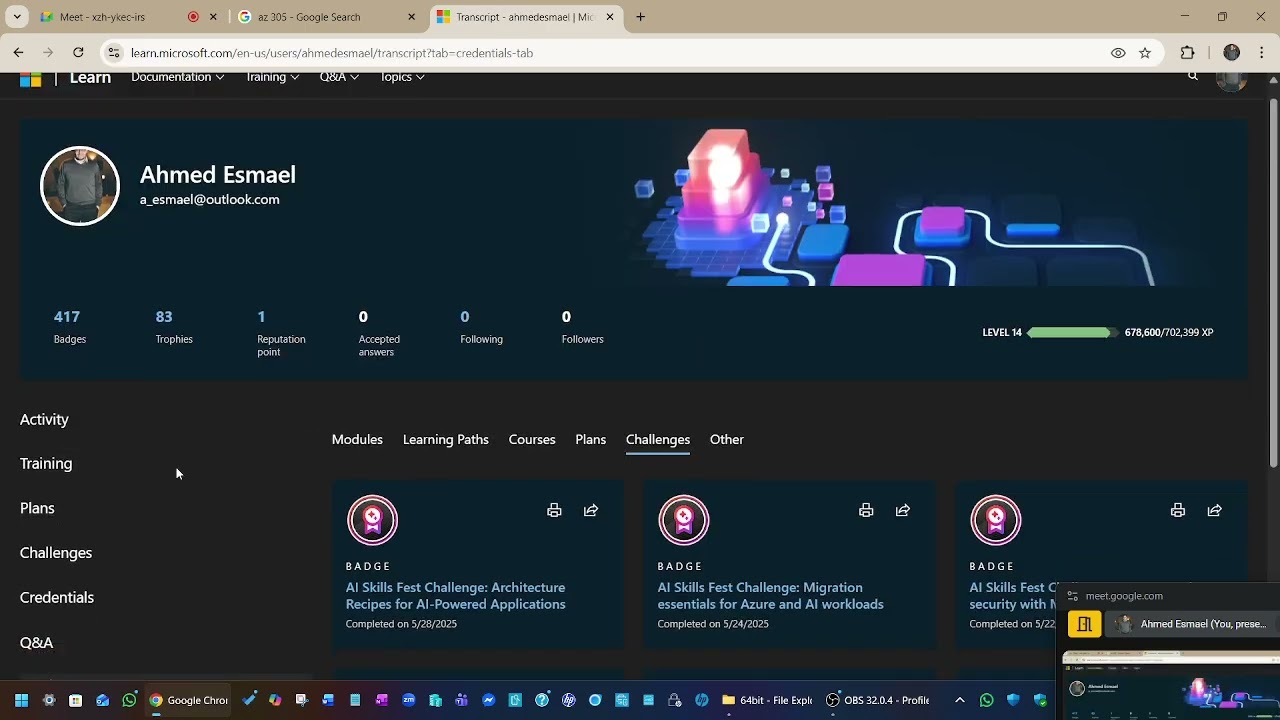Open Windows Start menu
The height and width of the screenshot is (720, 1280).
click(x=21, y=700)
